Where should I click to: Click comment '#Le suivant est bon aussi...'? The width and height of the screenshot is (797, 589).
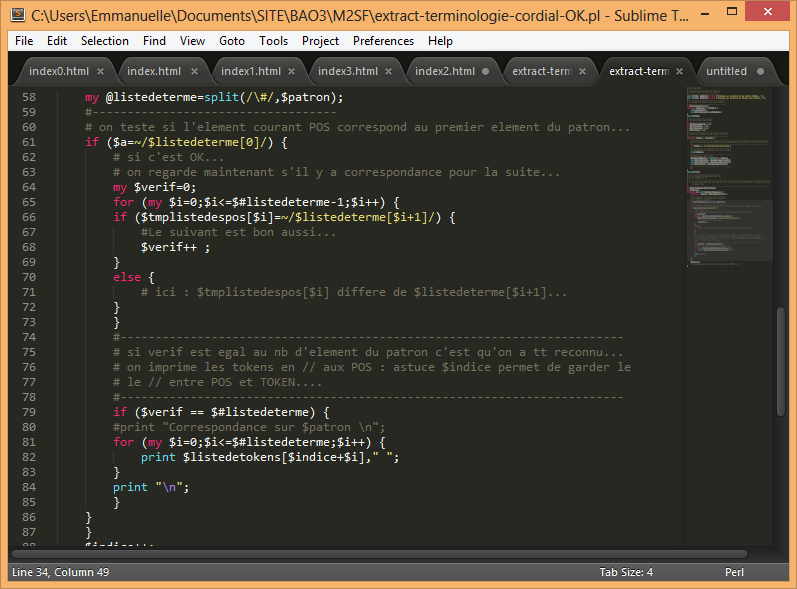pyautogui.click(x=238, y=232)
